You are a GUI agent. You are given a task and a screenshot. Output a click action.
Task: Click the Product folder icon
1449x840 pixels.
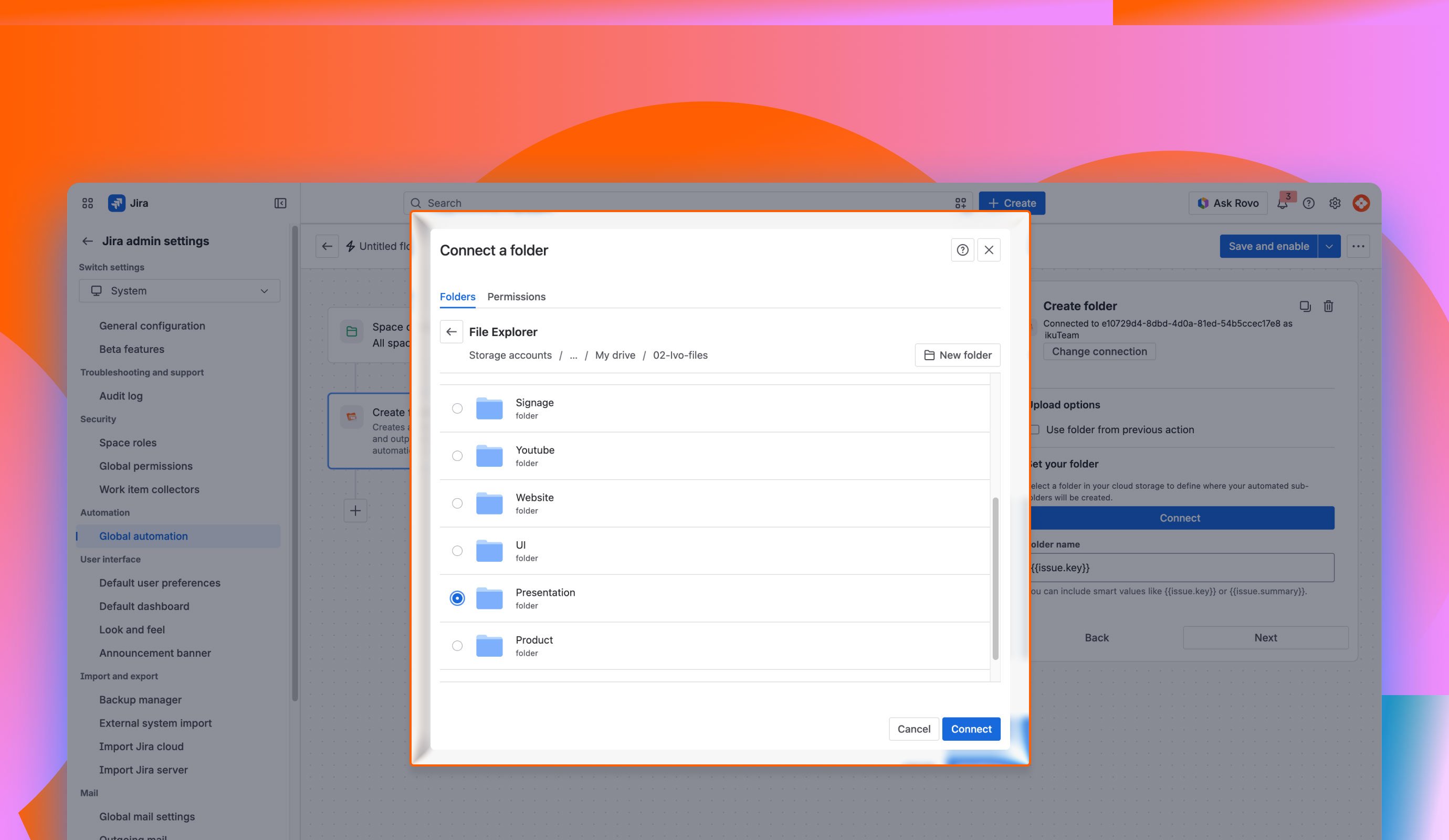click(x=489, y=646)
